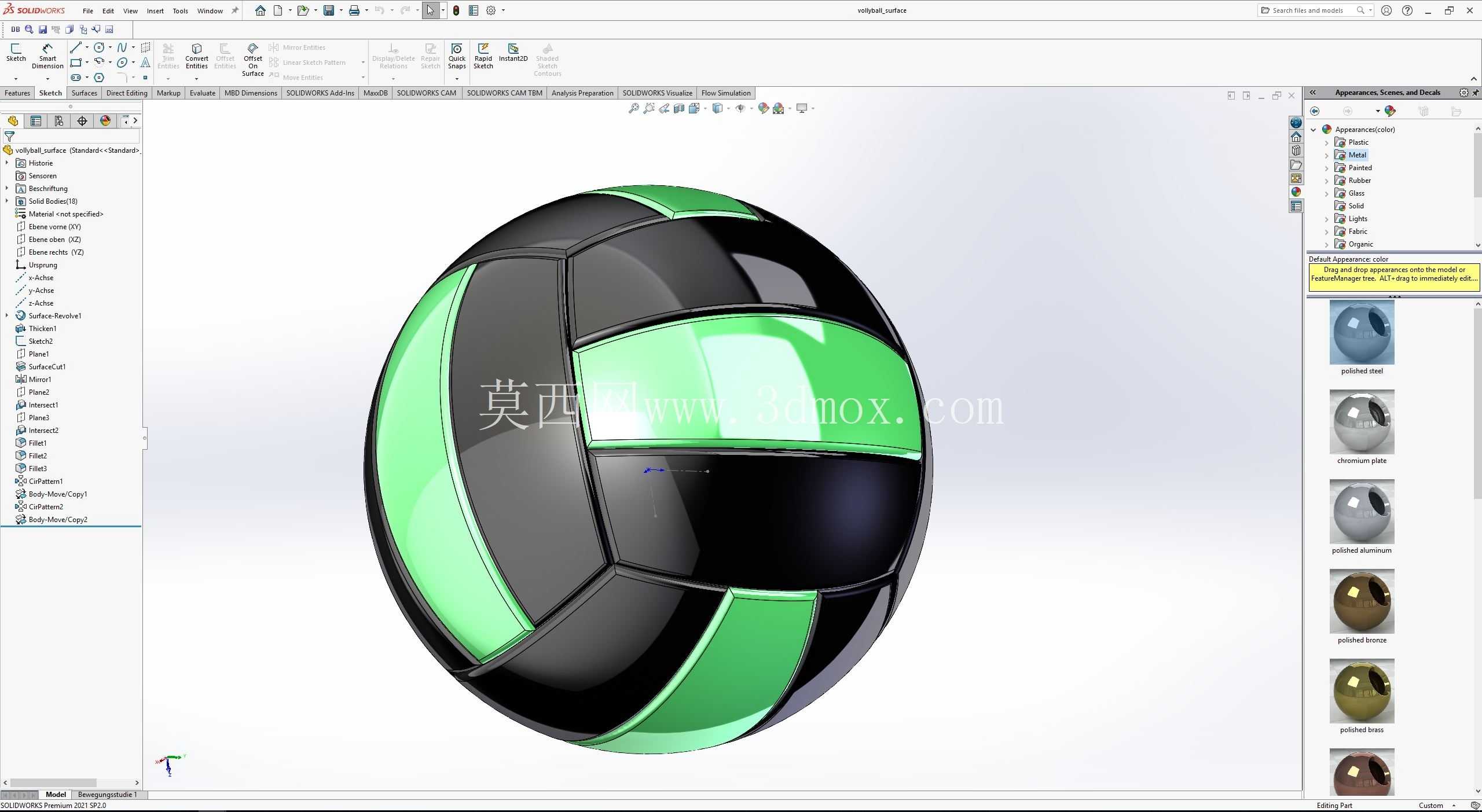Click the Zoom to Fit icon
The height and width of the screenshot is (812, 1482).
(x=633, y=108)
